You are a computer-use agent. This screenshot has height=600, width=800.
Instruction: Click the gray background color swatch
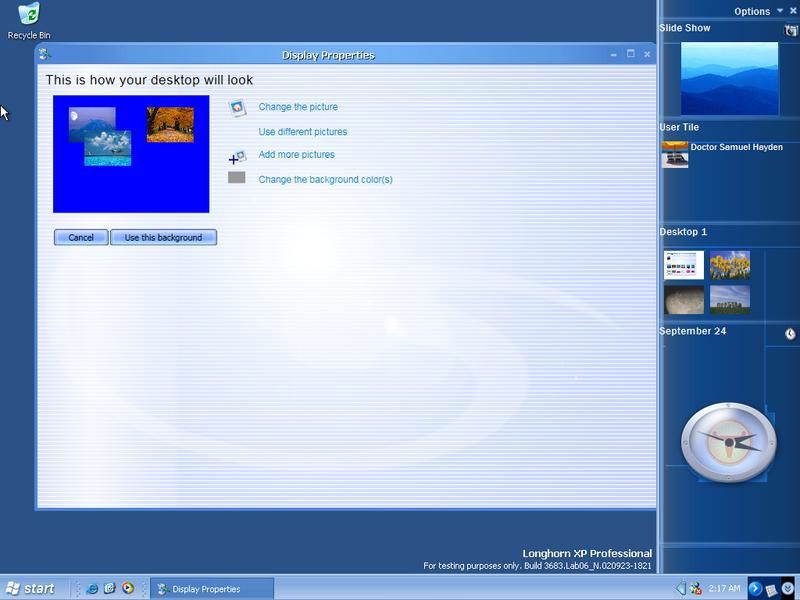pos(236,178)
